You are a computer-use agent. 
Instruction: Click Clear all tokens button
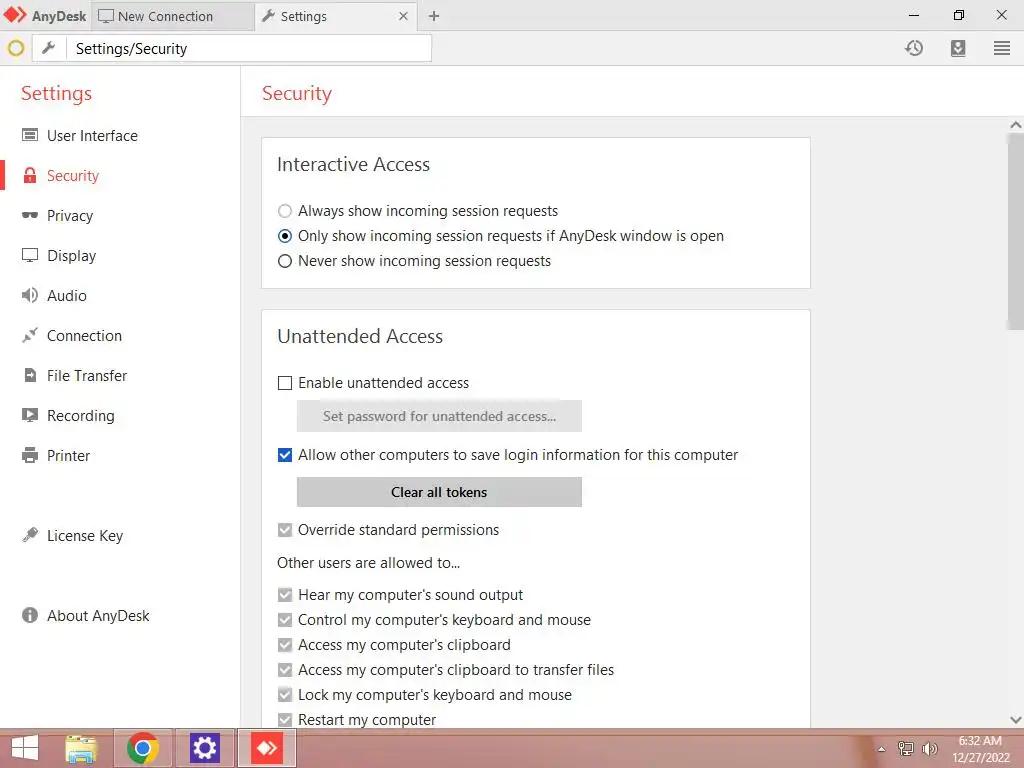pyautogui.click(x=439, y=492)
